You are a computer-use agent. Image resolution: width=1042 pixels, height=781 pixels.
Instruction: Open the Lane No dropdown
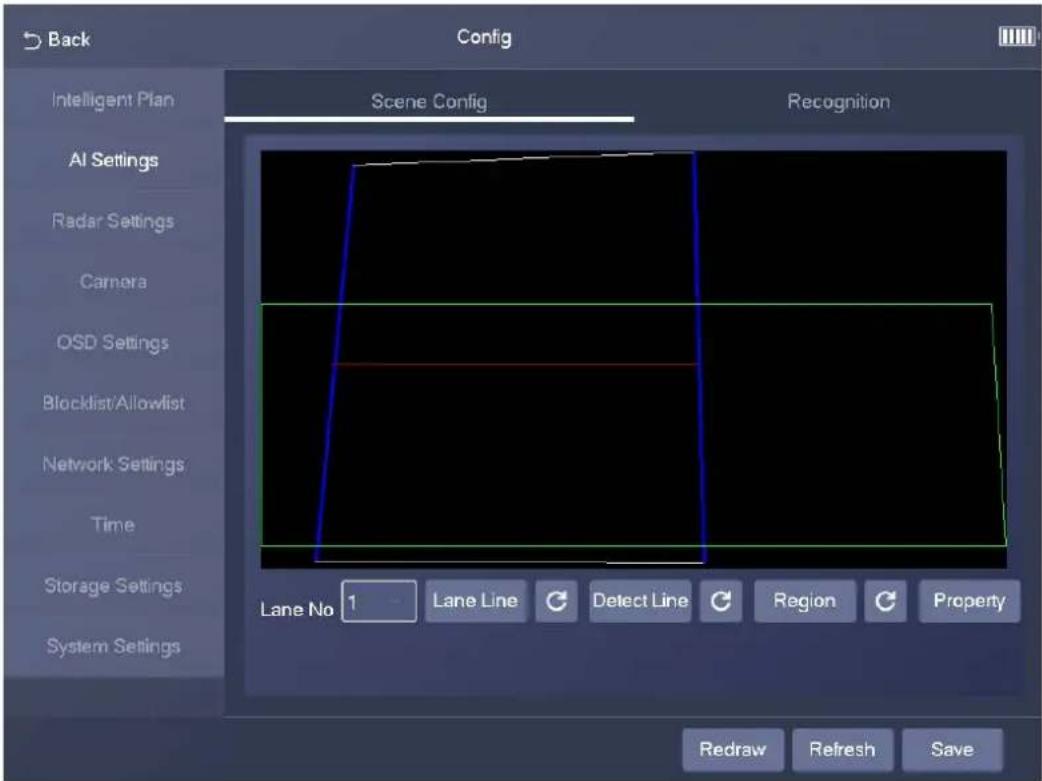pyautogui.click(x=379, y=602)
